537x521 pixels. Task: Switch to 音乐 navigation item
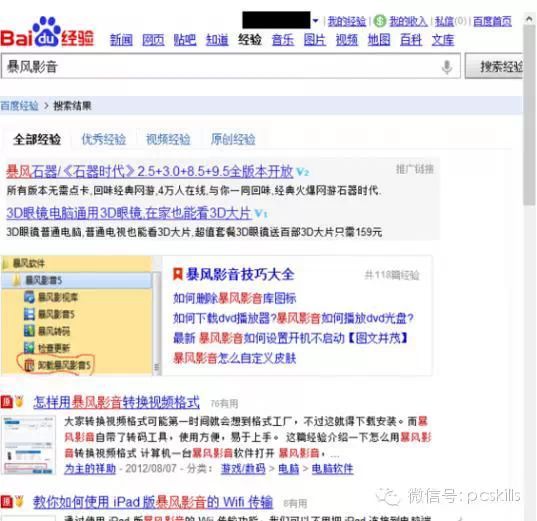[x=283, y=40]
